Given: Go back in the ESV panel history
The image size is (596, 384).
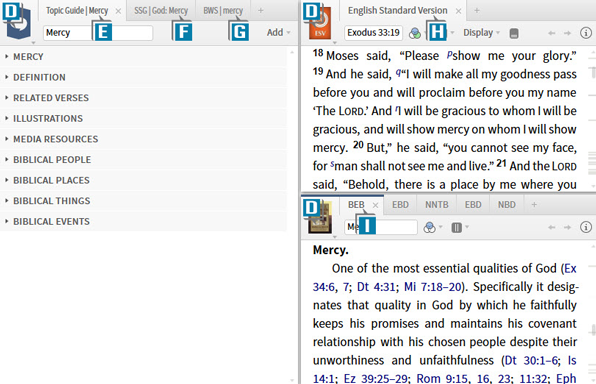Looking at the screenshot, I should point(552,33).
